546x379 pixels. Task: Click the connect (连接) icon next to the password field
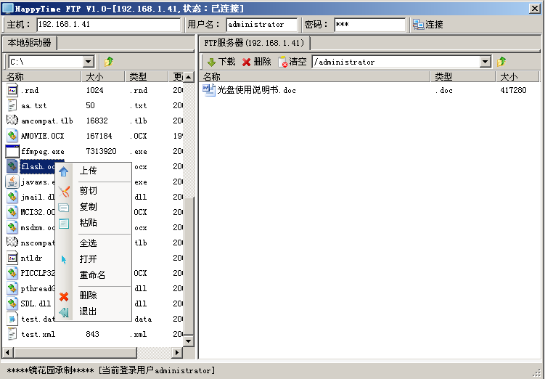click(x=418, y=24)
